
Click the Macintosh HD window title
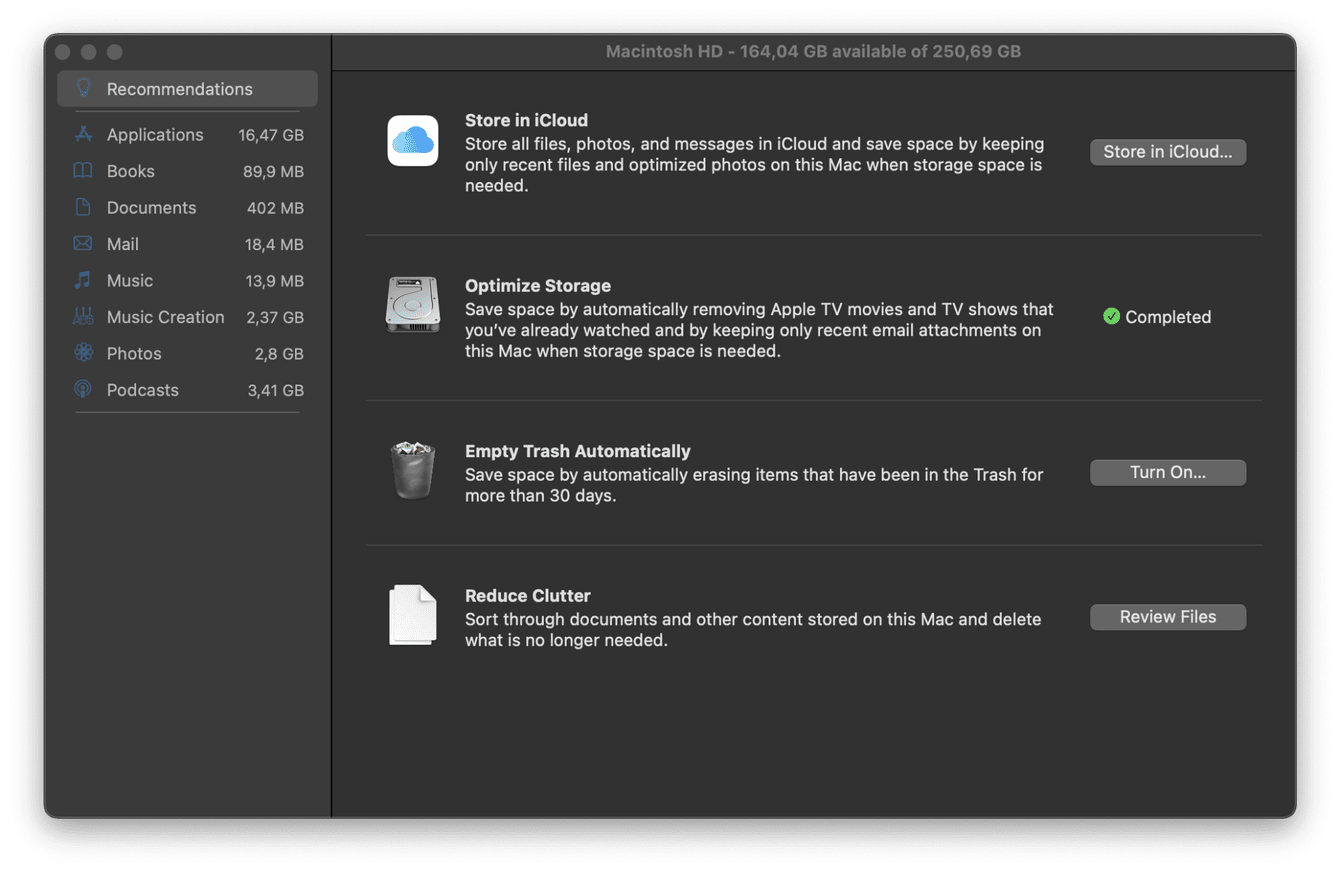coord(813,51)
